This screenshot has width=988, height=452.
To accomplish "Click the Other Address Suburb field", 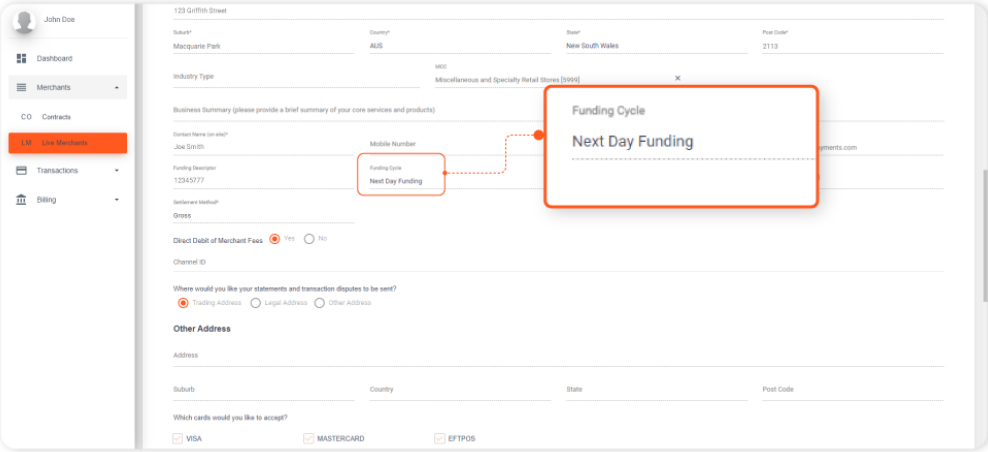I will click(x=263, y=390).
